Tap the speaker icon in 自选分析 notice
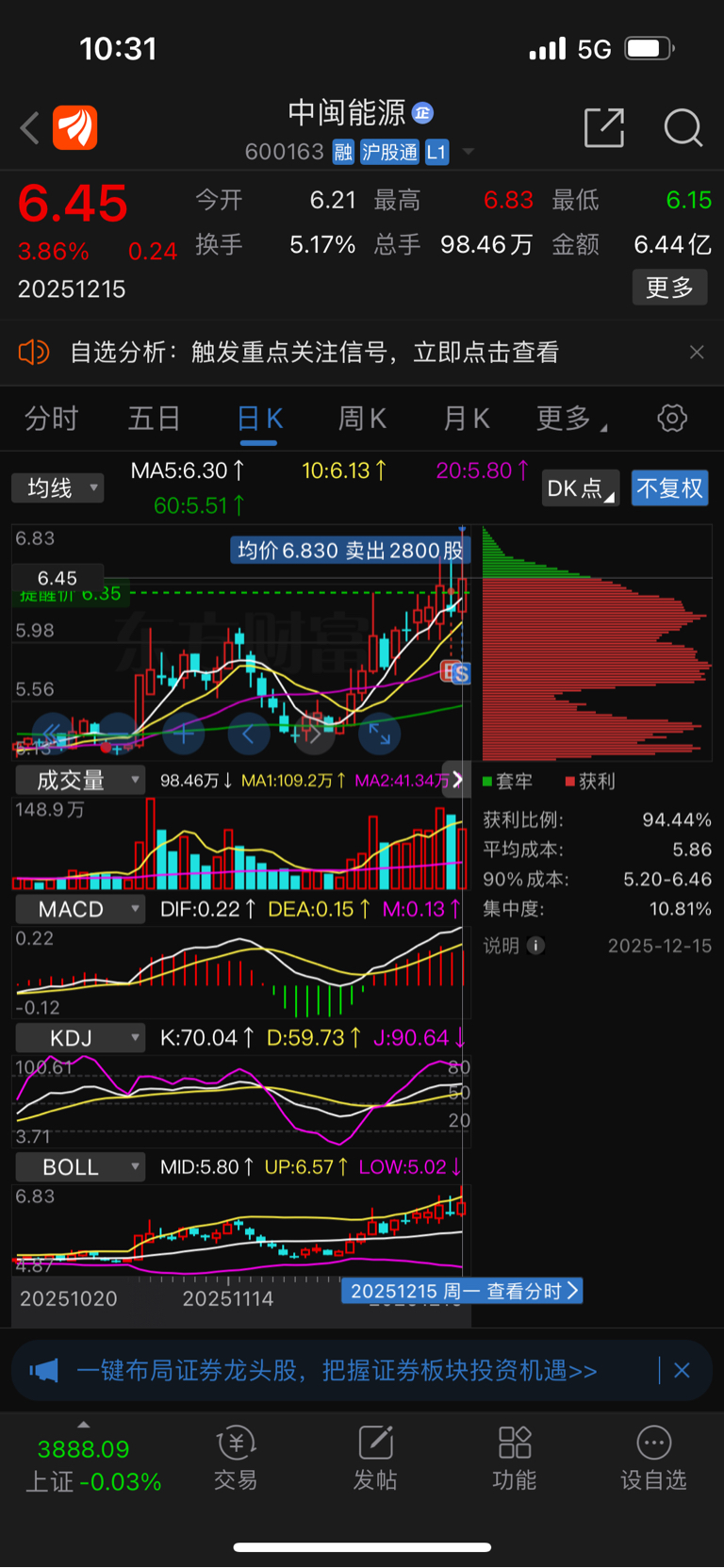Viewport: 724px width, 1568px height. click(33, 353)
